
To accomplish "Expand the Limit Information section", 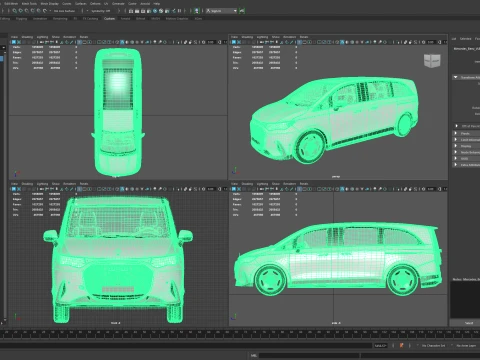I will point(456,139).
